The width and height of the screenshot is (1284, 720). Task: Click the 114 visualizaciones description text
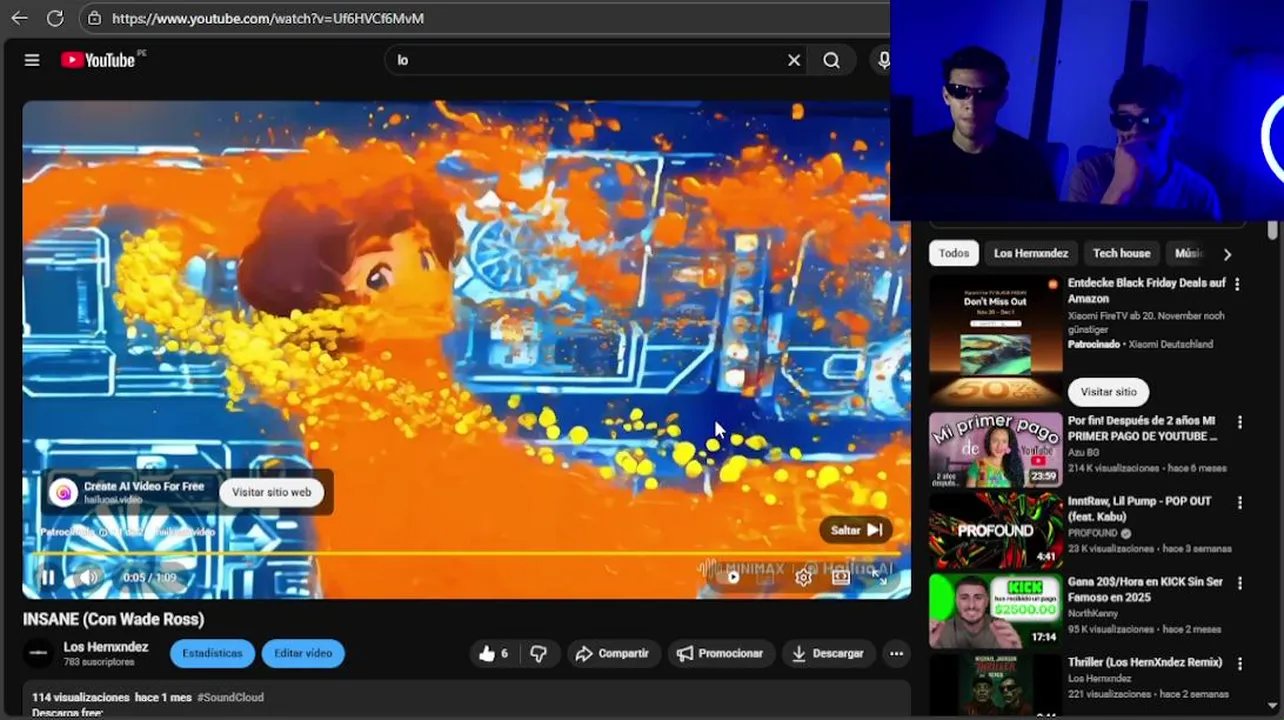(x=80, y=697)
